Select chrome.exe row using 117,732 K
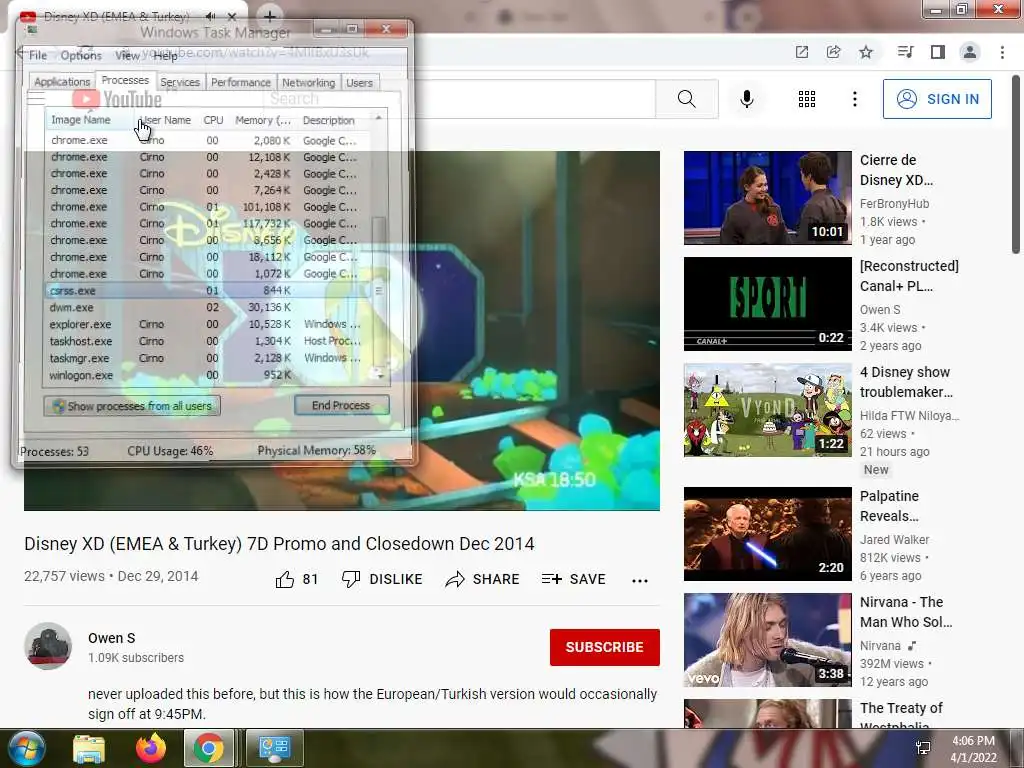The image size is (1024, 768). point(209,223)
